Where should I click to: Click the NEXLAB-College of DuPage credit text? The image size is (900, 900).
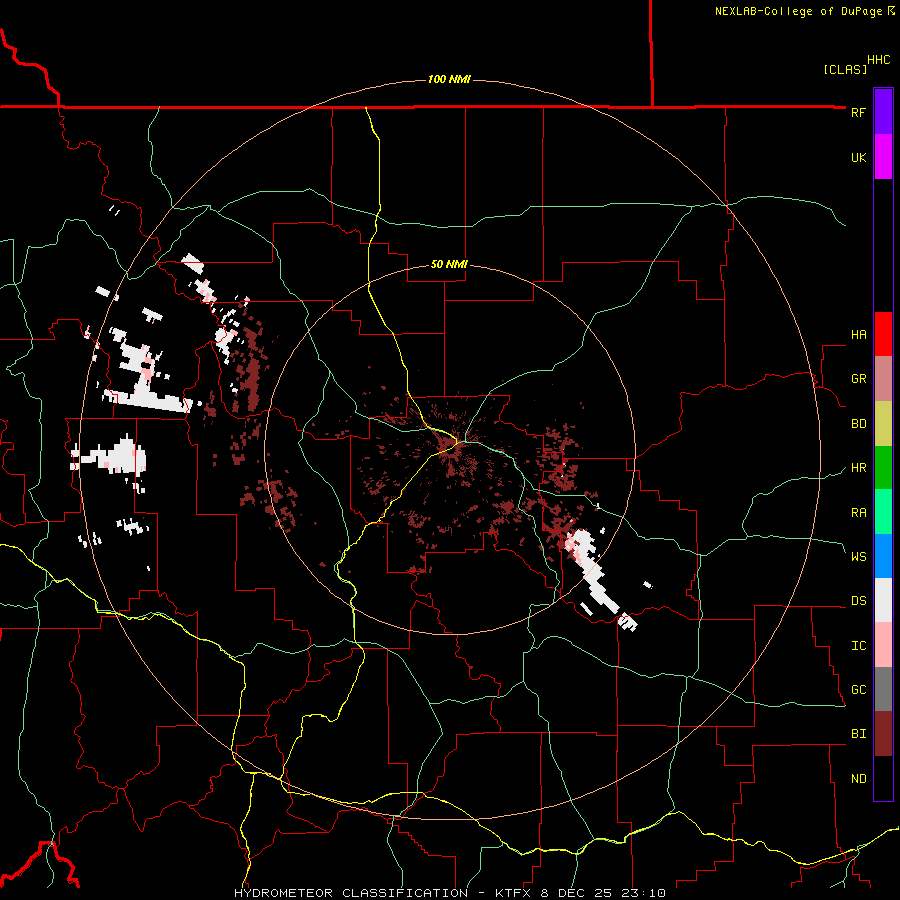(798, 11)
